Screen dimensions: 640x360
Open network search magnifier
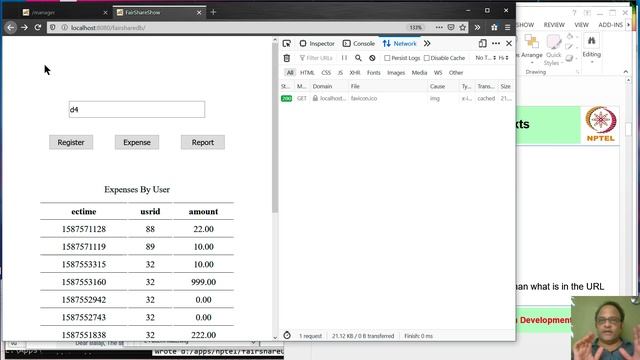[358, 58]
